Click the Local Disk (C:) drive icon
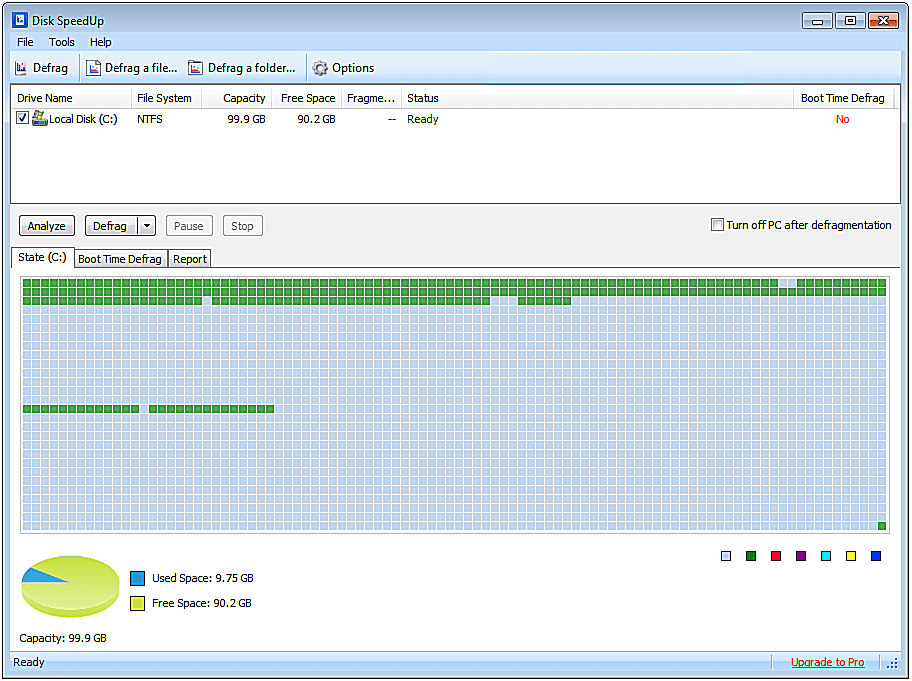This screenshot has width=912, height=681. click(40, 118)
